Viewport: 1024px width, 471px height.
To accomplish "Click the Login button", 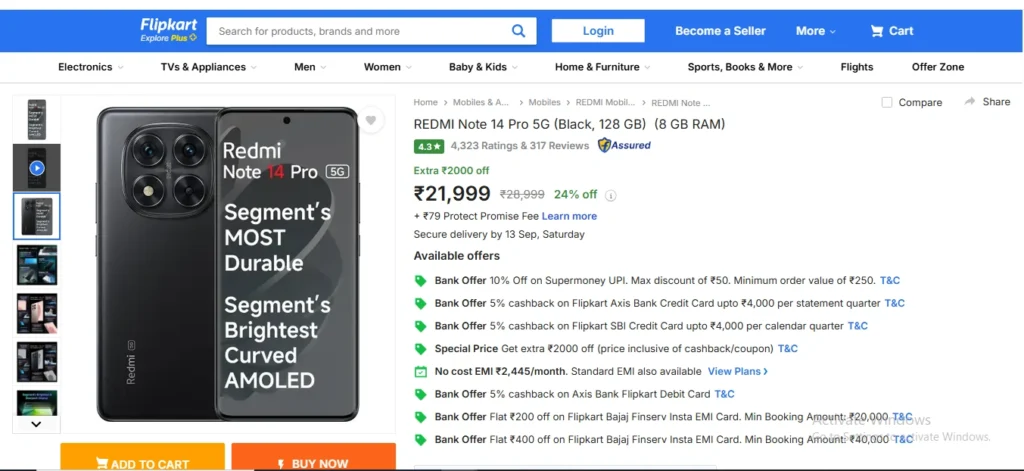I will click(x=598, y=31).
